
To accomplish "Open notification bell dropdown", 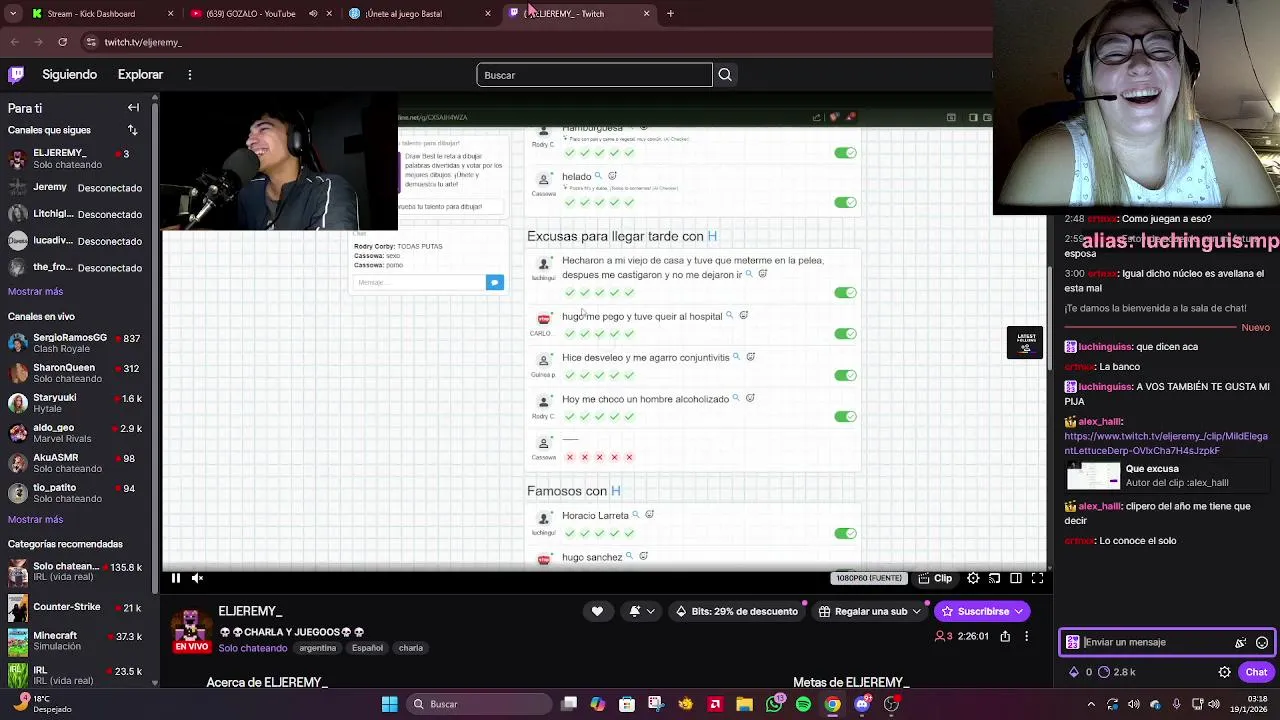I will pyautogui.click(x=641, y=611).
